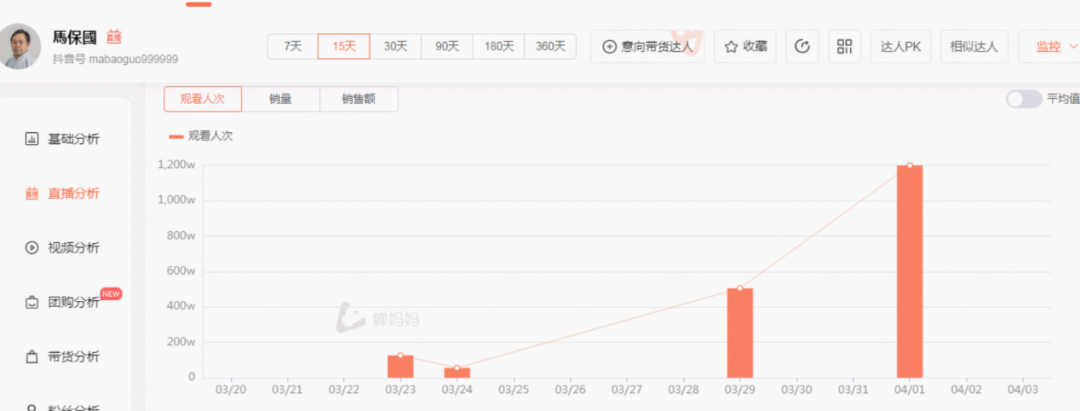Click the refresh data circular icon
The width and height of the screenshot is (1080, 411).
pyautogui.click(x=802, y=46)
